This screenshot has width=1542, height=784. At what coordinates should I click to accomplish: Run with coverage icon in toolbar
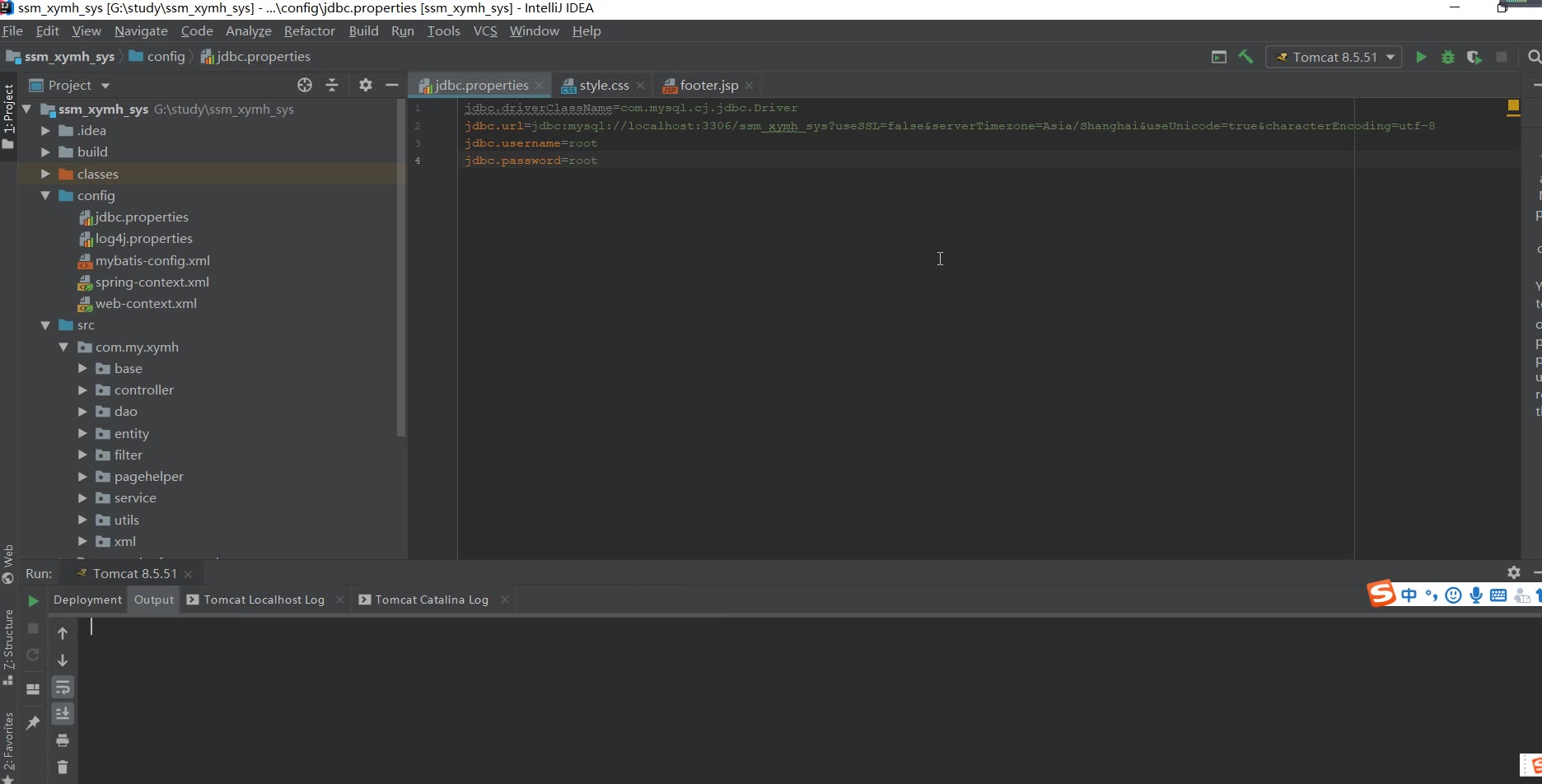coord(1474,57)
